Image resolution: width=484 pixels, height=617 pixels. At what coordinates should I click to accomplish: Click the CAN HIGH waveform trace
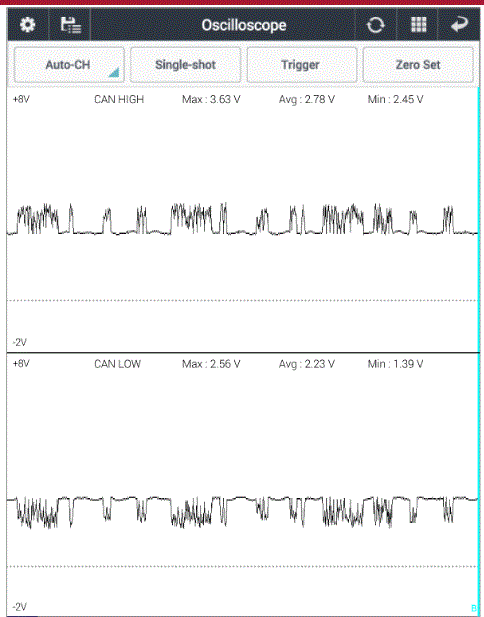pyautogui.click(x=242, y=220)
